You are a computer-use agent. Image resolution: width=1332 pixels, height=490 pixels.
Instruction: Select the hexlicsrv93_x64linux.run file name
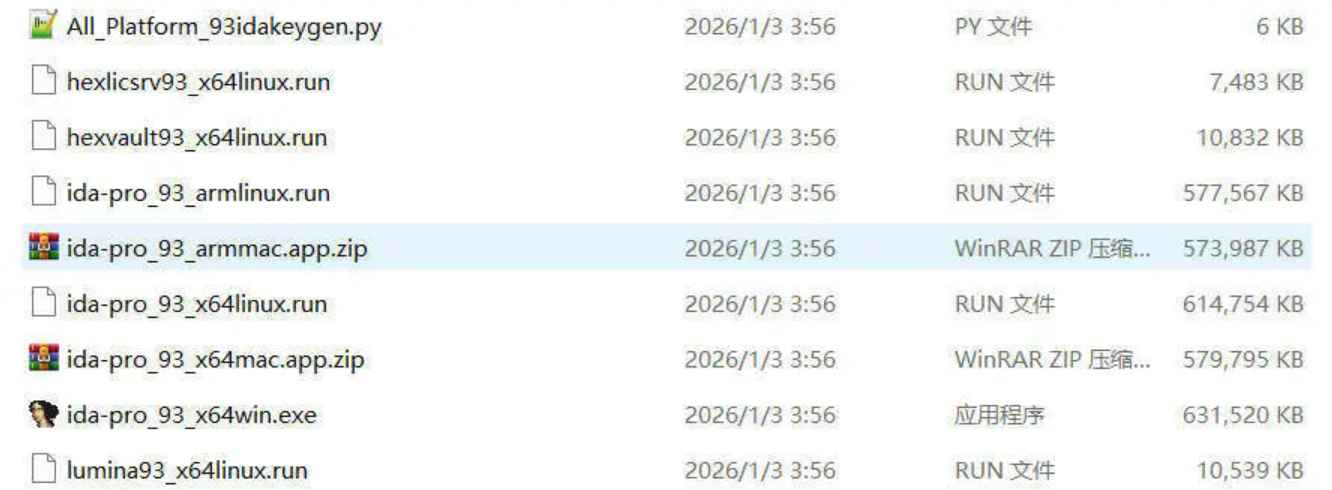[x=198, y=82]
